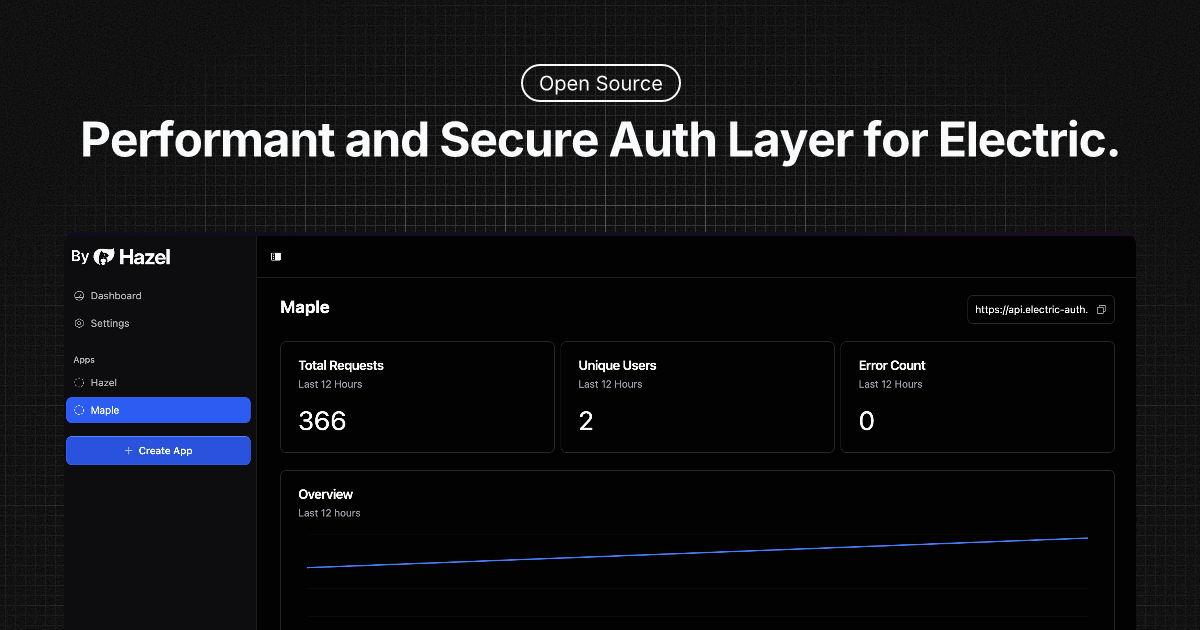Select the Hazel app icon in sidebar
The height and width of the screenshot is (630, 1200).
tap(78, 382)
